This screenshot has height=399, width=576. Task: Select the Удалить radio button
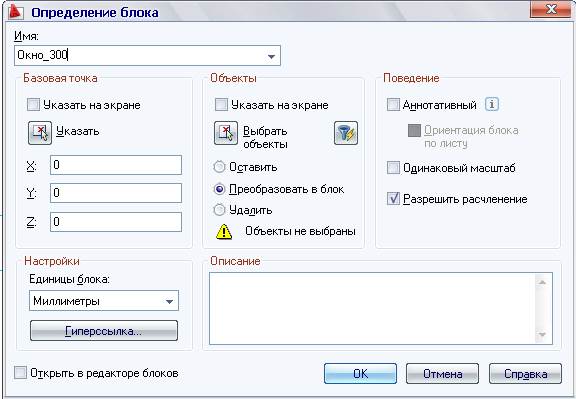tap(219, 210)
